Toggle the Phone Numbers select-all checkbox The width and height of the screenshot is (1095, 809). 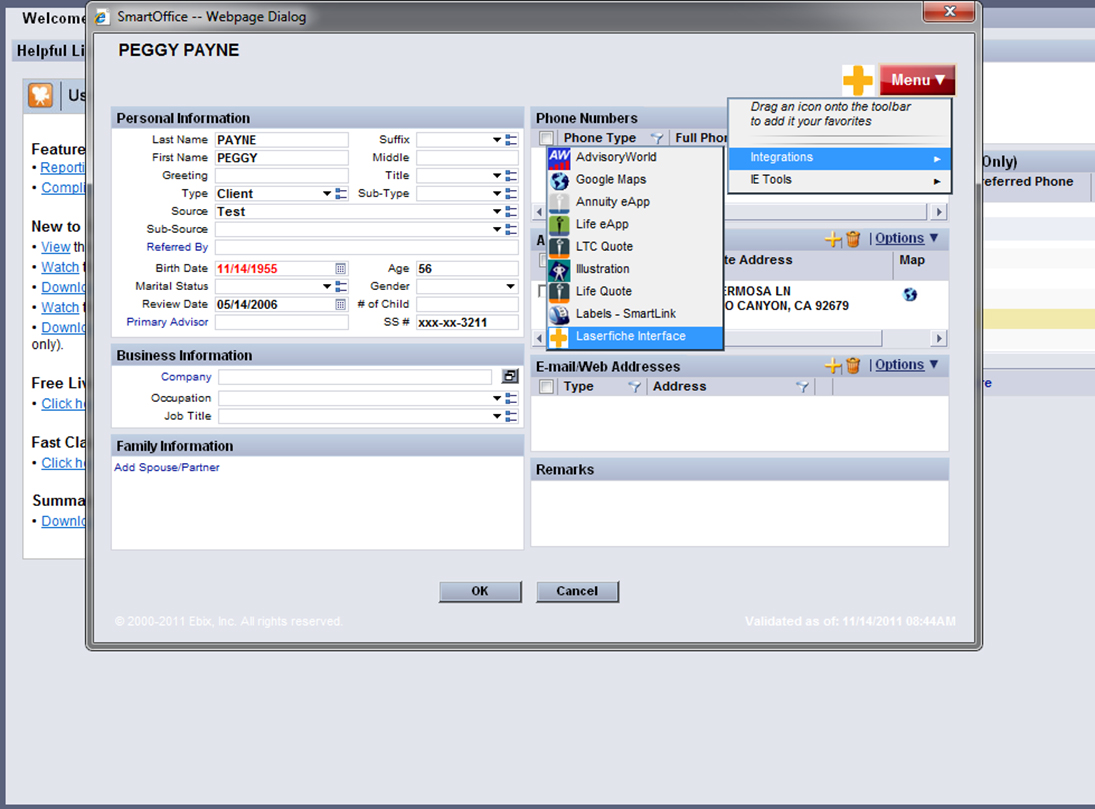click(x=546, y=138)
